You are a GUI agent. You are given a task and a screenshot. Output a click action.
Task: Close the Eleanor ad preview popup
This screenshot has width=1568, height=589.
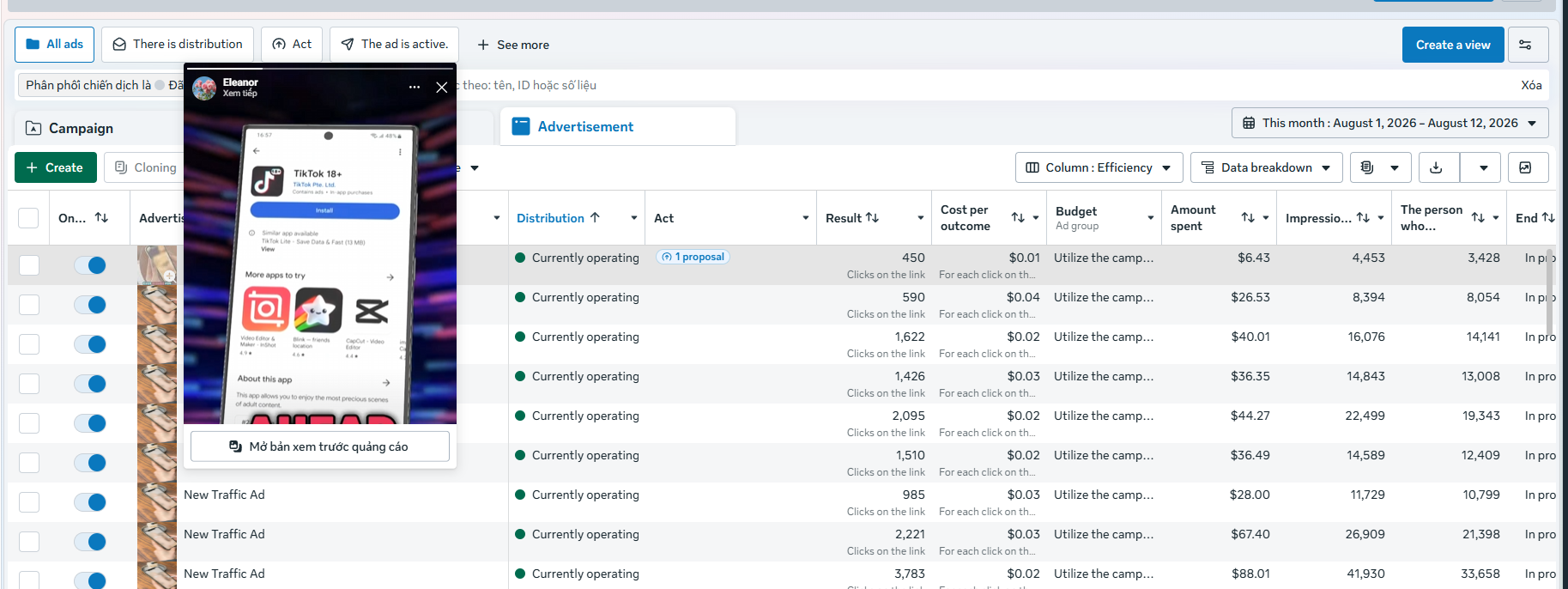[x=442, y=87]
